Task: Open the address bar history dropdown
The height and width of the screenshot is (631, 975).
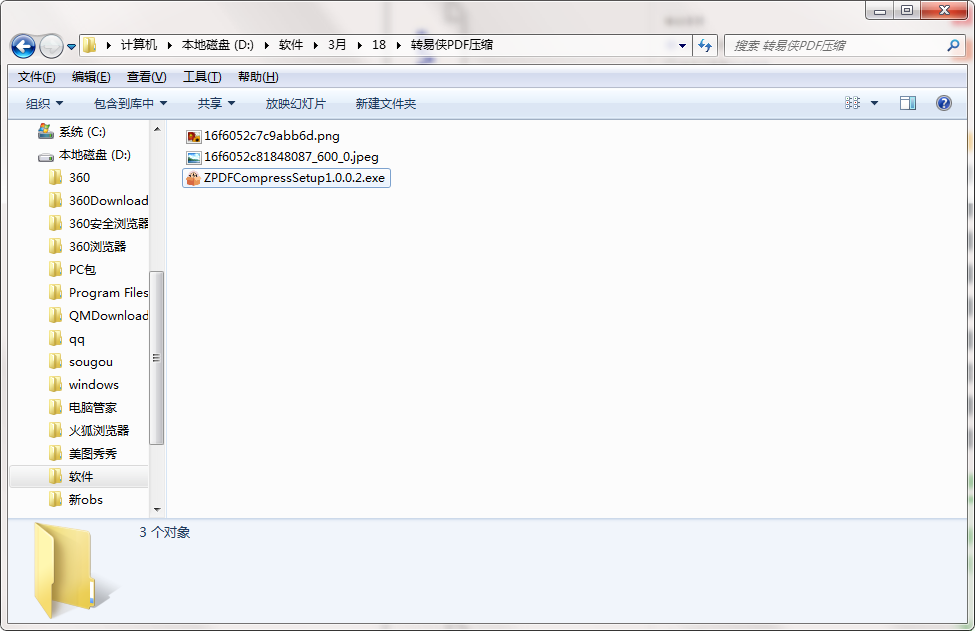Action: (x=682, y=45)
